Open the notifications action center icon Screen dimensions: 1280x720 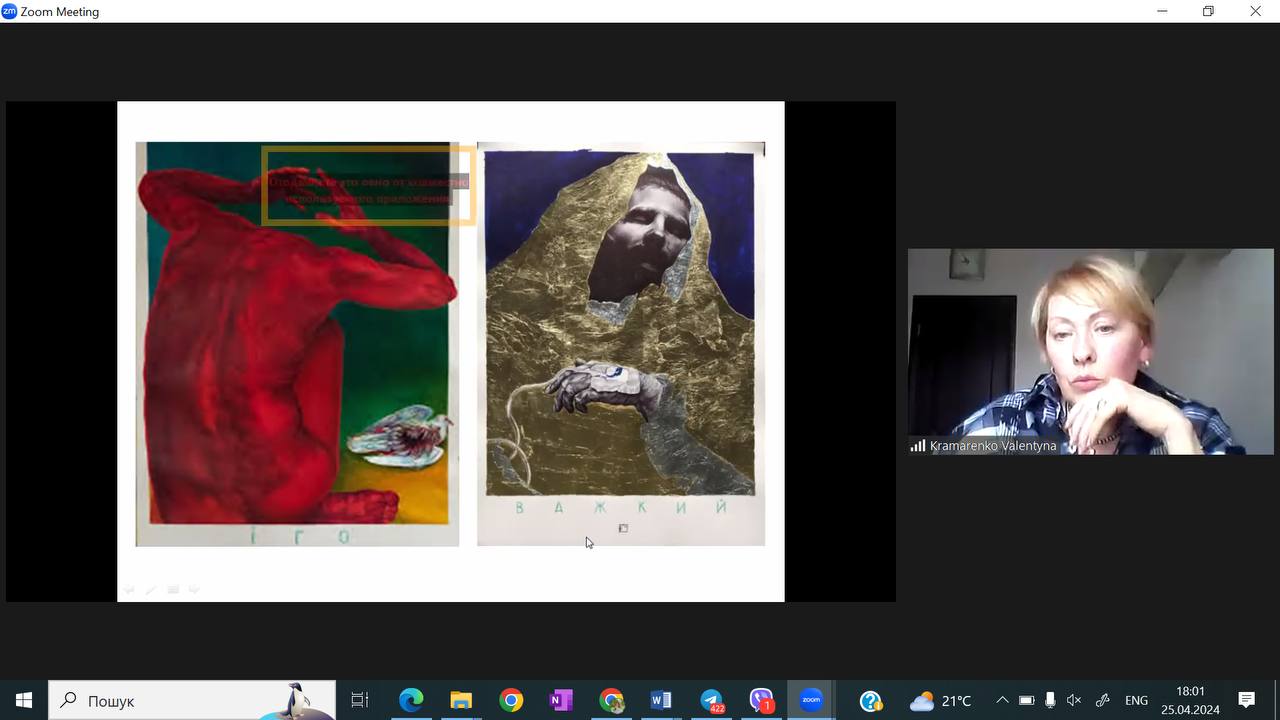[1246, 700]
